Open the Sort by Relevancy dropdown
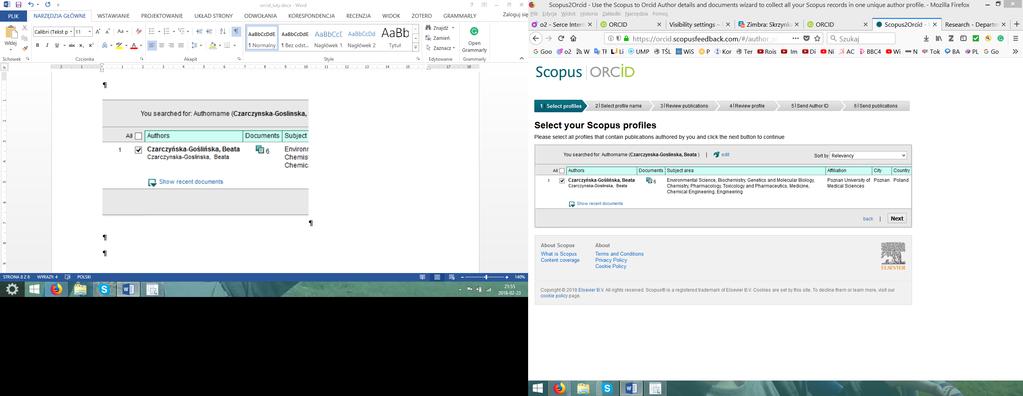 [x=868, y=156]
